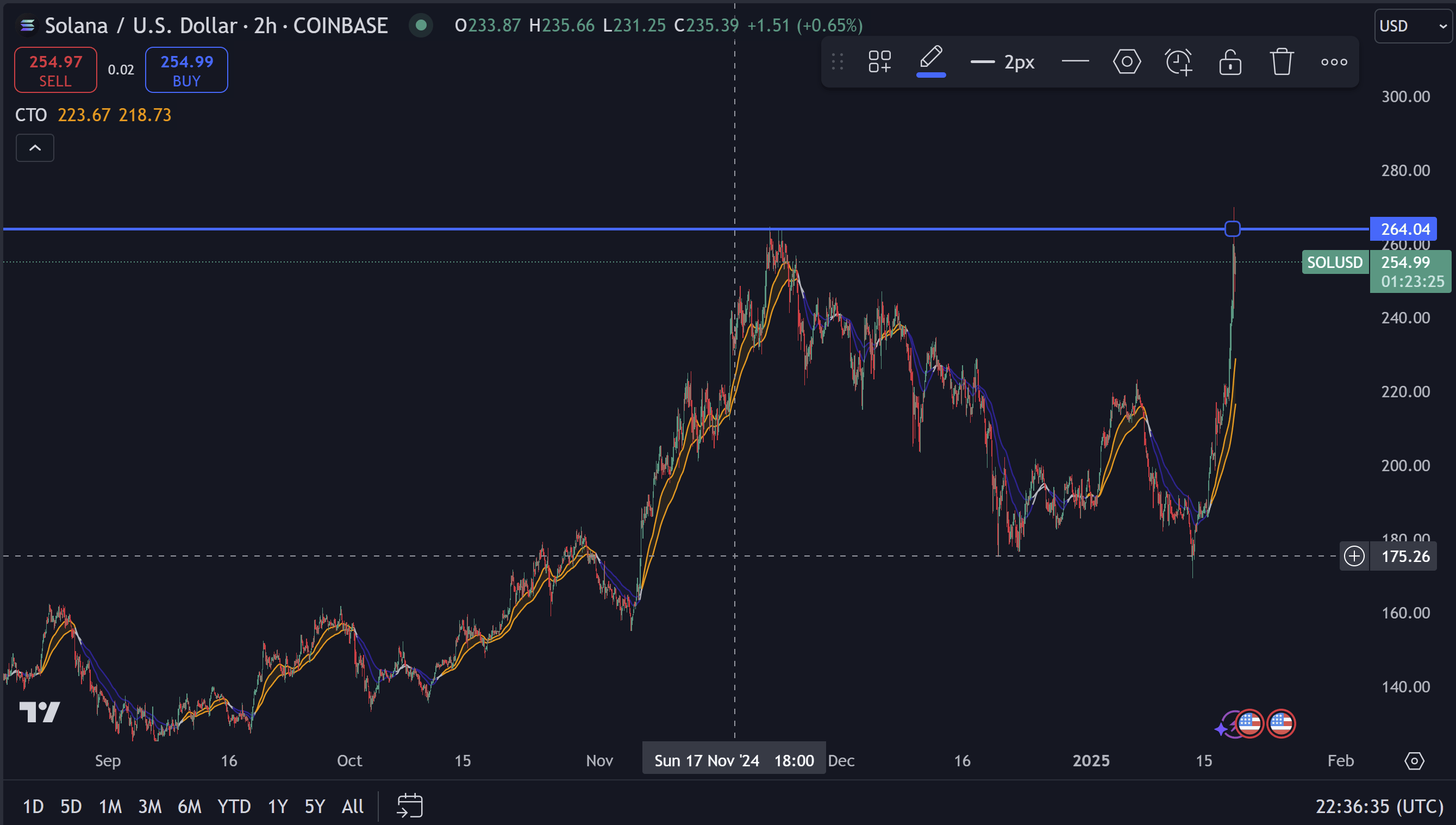
Task: Select the 3M time range
Action: click(149, 806)
